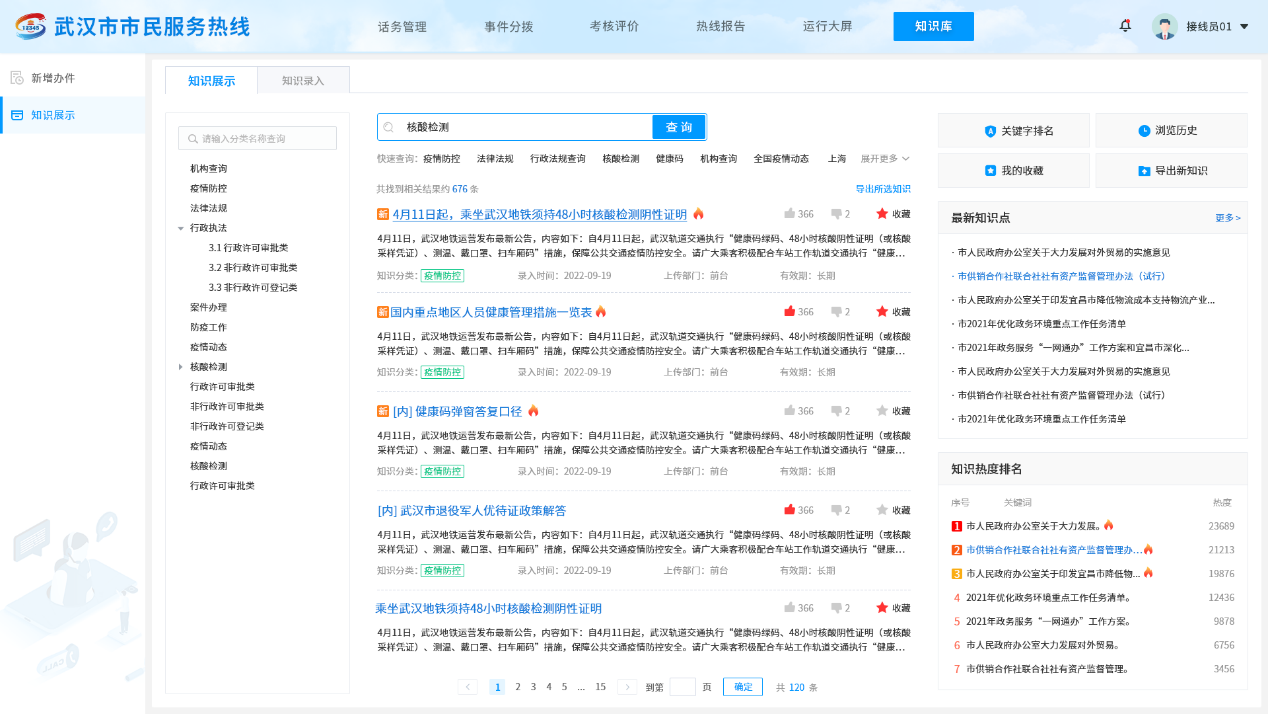Click the user avatar for 接线员01
Image resolution: width=1268 pixels, height=714 pixels.
[1164, 27]
